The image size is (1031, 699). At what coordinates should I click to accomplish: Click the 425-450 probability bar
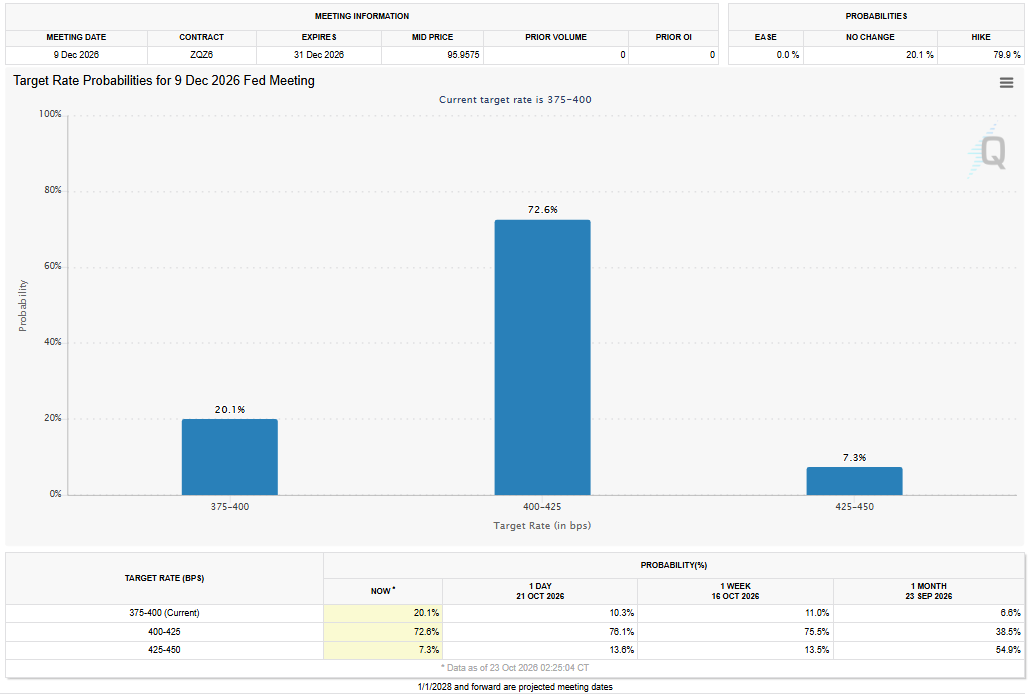pyautogui.click(x=854, y=481)
